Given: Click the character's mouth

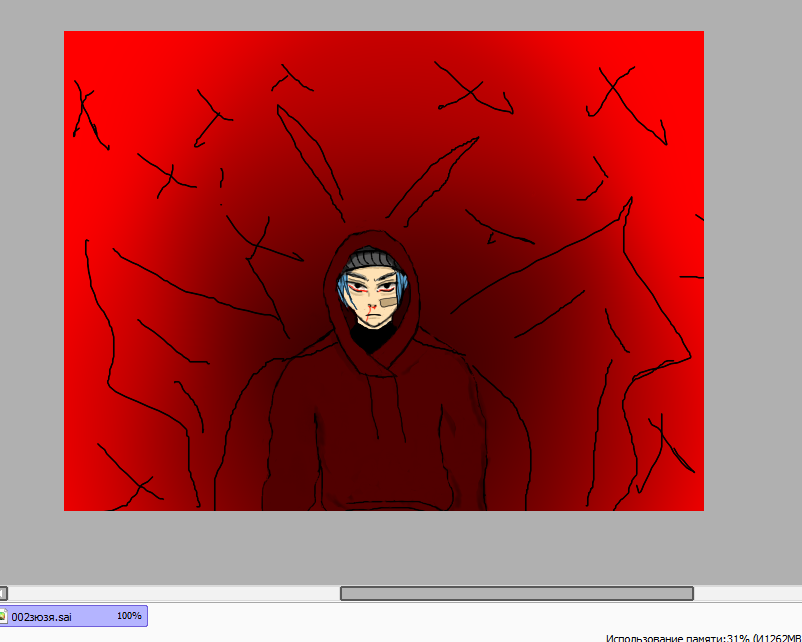Looking at the screenshot, I should 370,318.
